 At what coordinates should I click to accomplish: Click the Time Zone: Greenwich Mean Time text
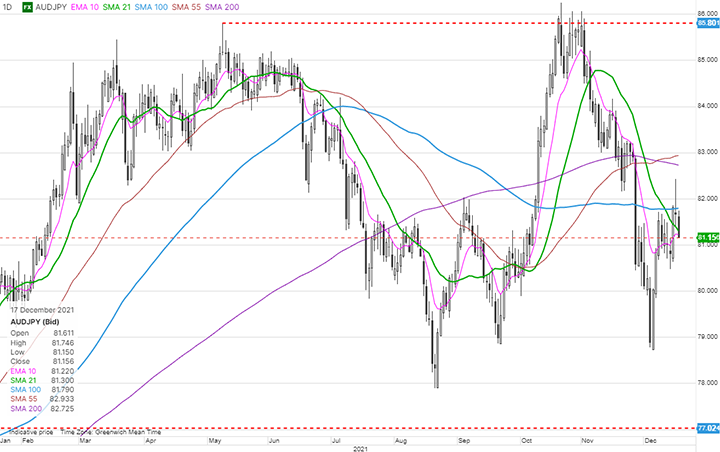tap(111, 432)
